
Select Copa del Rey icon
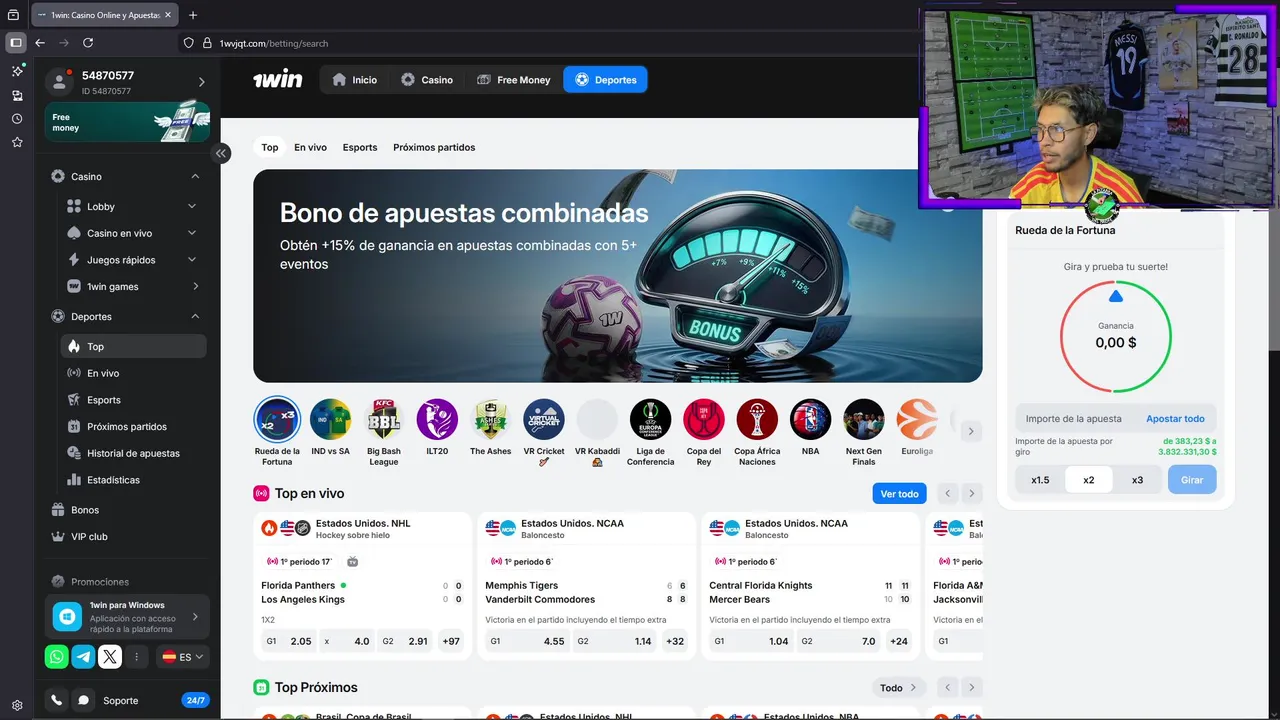[704, 419]
